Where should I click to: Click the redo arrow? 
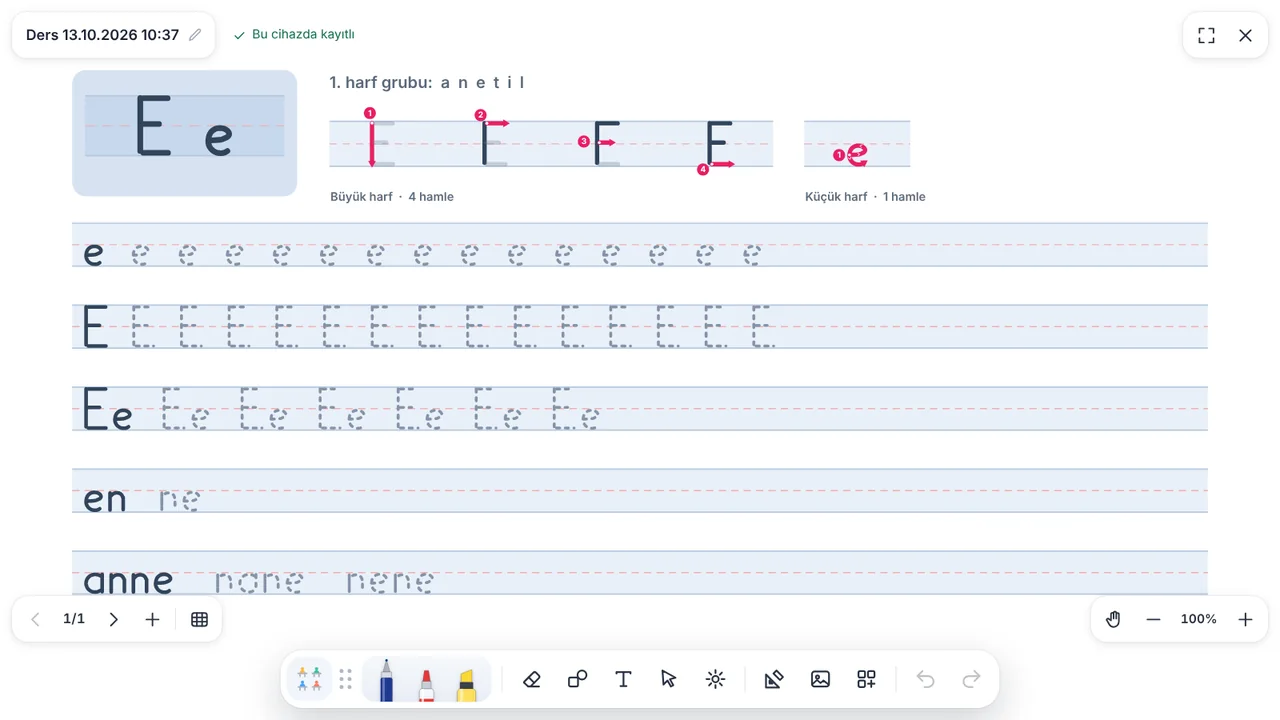tap(971, 680)
